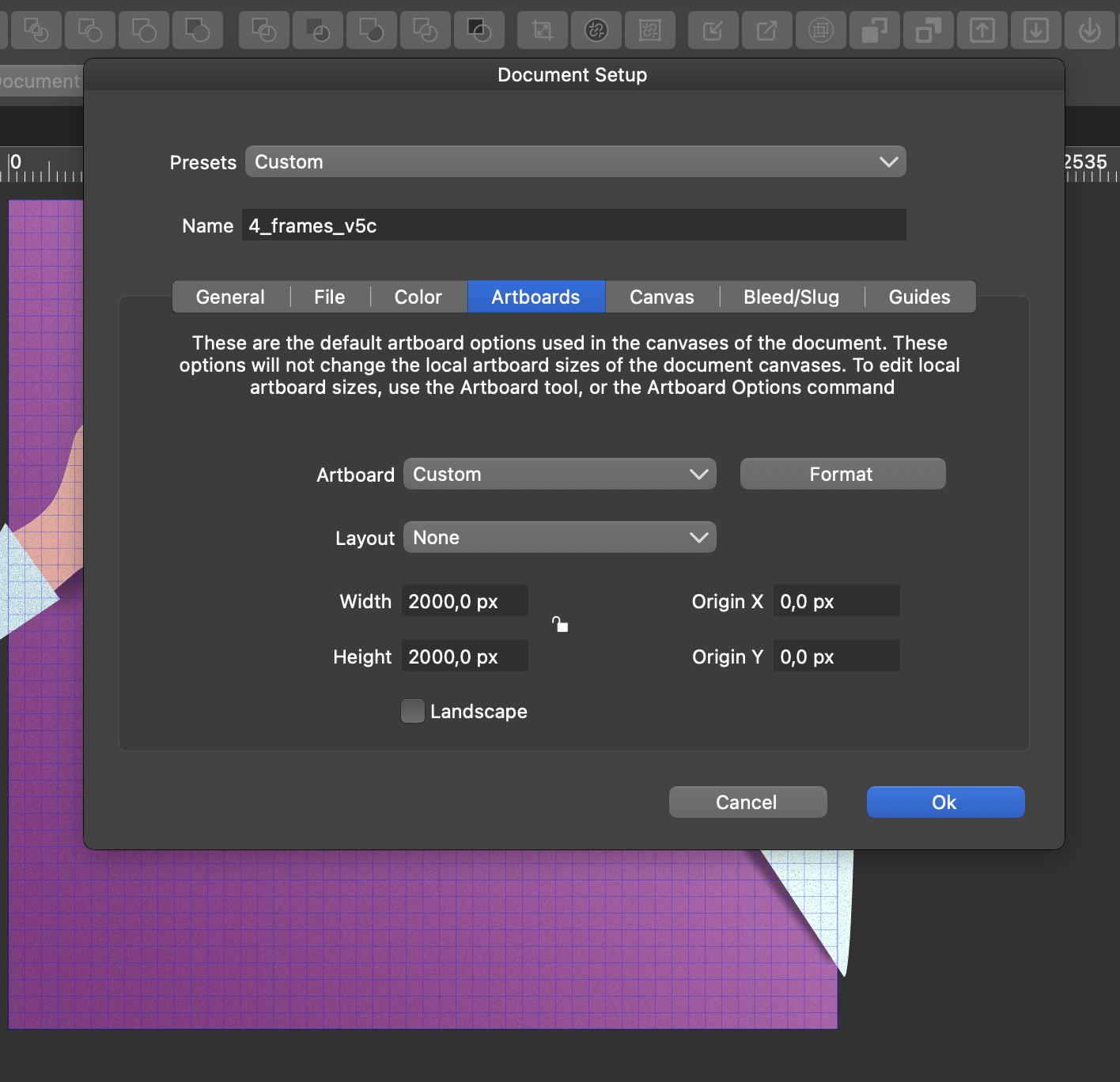Screen dimensions: 1120x1082
Task: Select the Guides tab
Action: 919,297
